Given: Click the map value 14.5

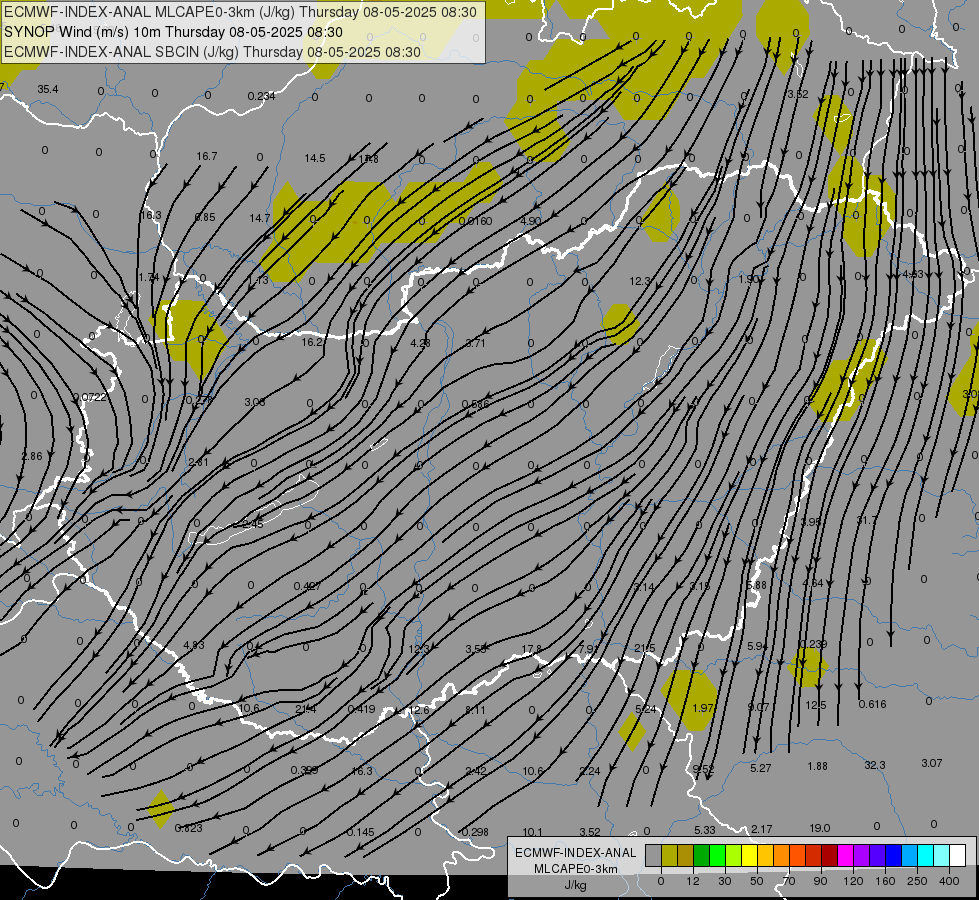Looking at the screenshot, I should pyautogui.click(x=315, y=158).
